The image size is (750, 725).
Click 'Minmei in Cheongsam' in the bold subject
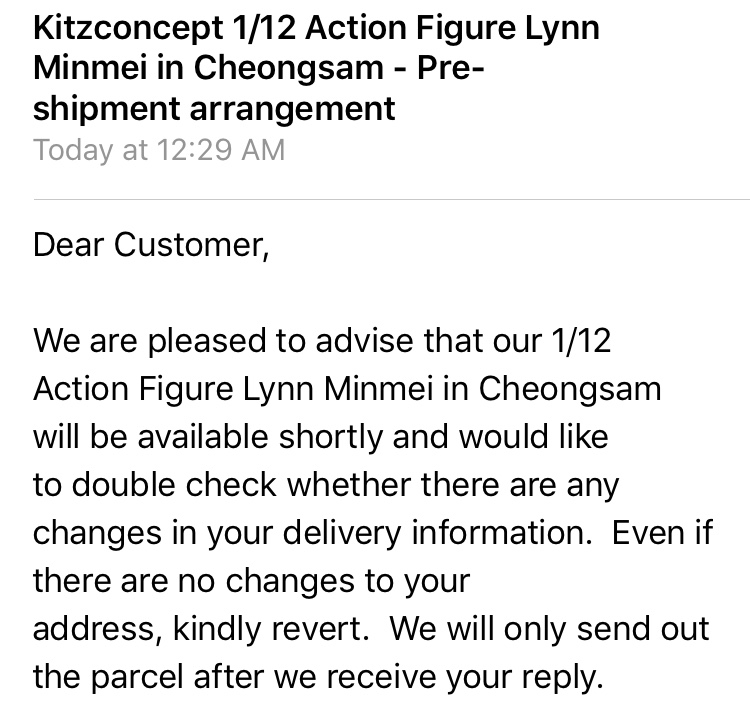coord(209,67)
